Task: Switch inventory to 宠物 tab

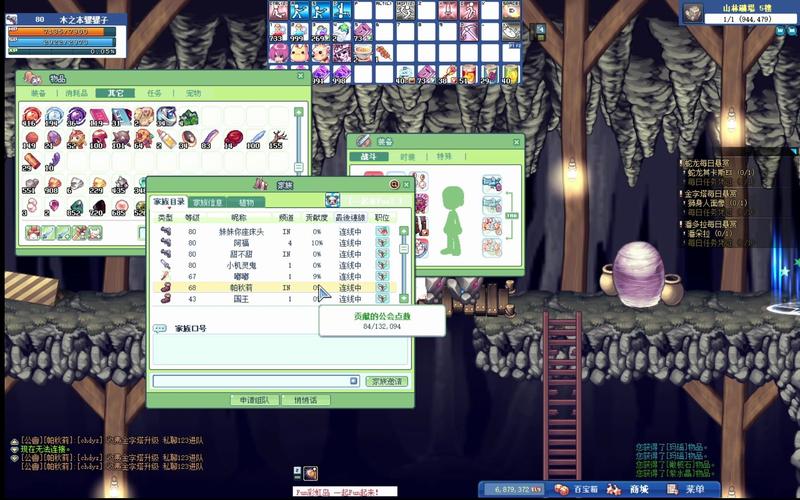Action: 193,93
